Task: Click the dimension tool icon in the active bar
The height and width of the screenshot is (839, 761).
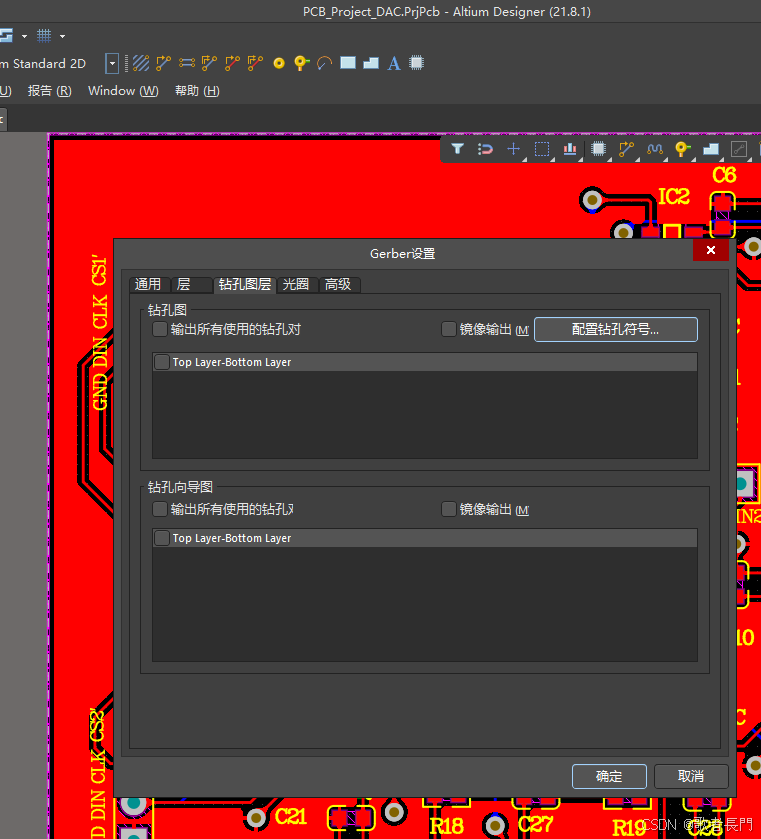Action: 739,149
